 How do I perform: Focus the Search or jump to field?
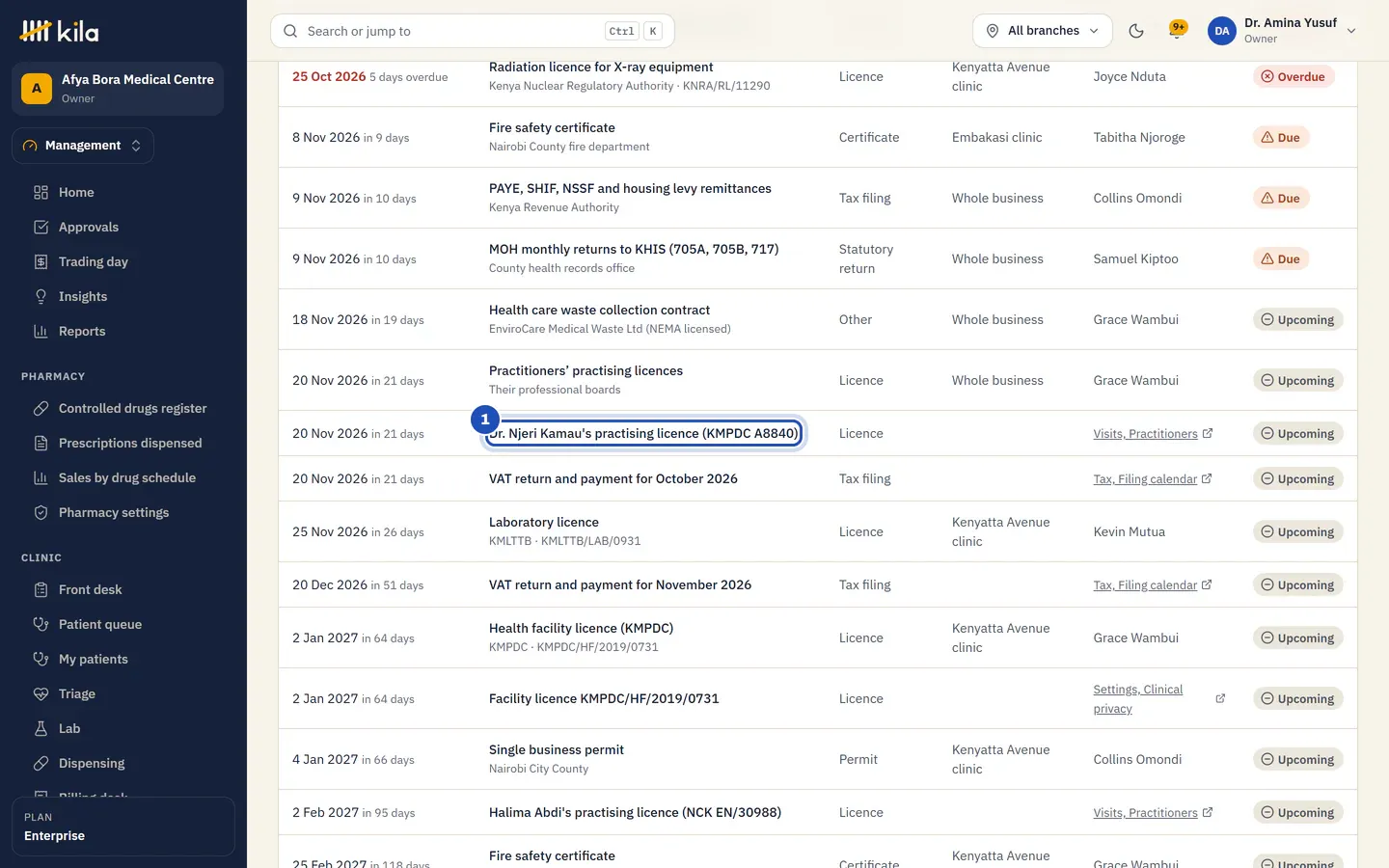coord(473,31)
